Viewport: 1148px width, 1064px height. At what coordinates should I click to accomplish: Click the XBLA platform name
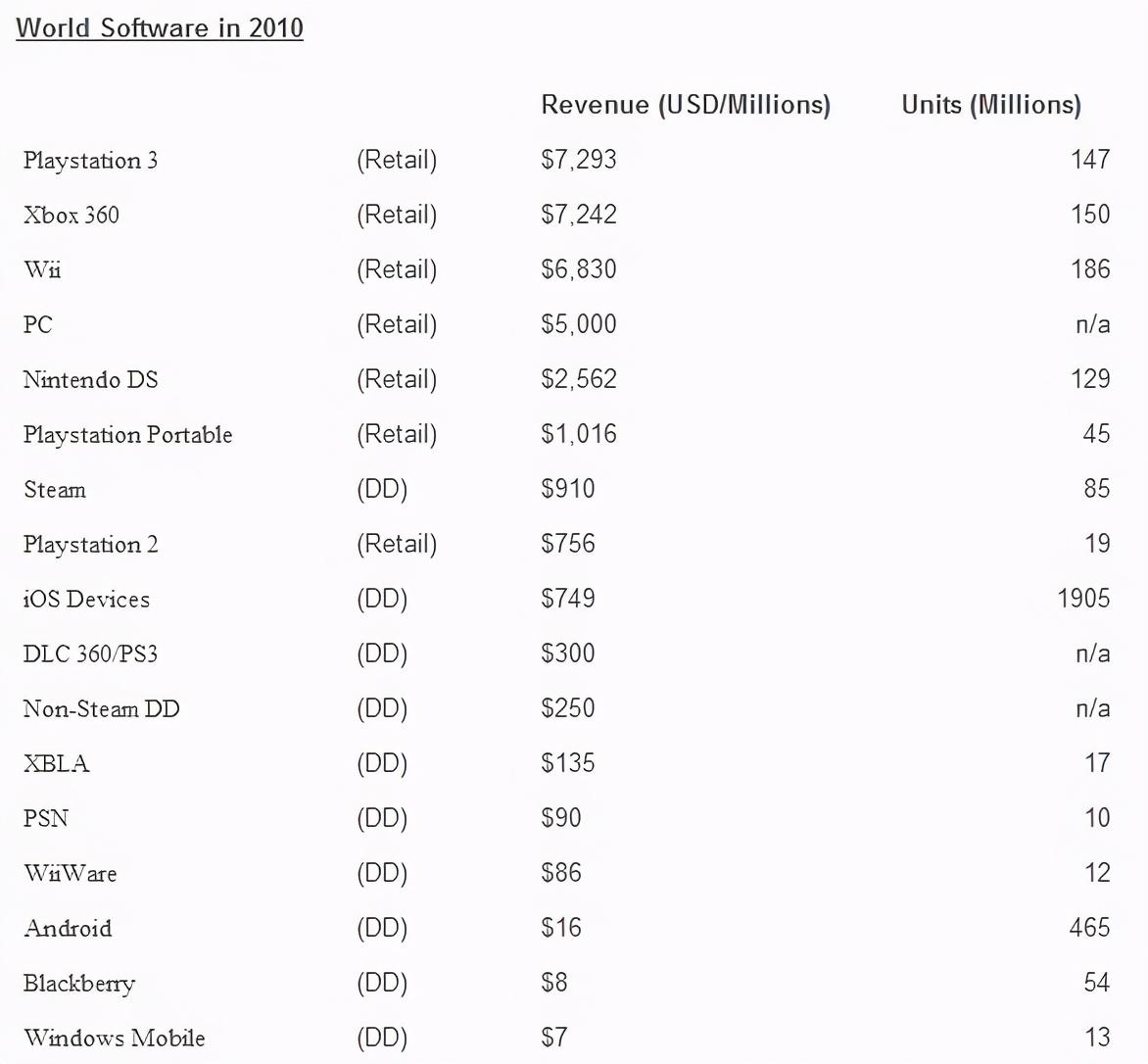57,764
